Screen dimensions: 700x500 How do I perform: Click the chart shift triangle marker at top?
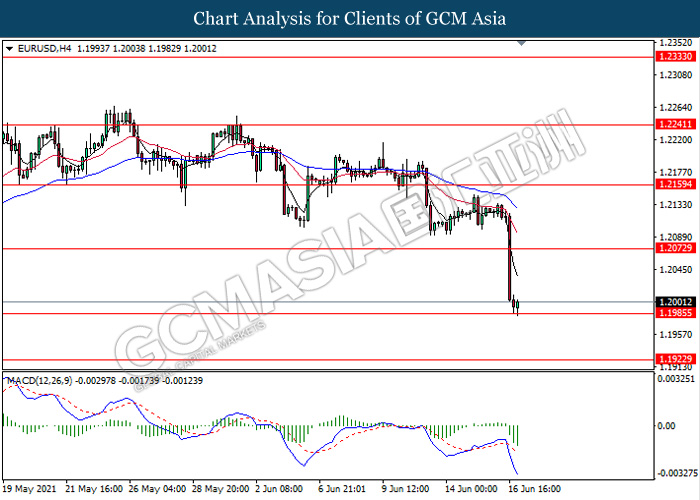(521, 43)
